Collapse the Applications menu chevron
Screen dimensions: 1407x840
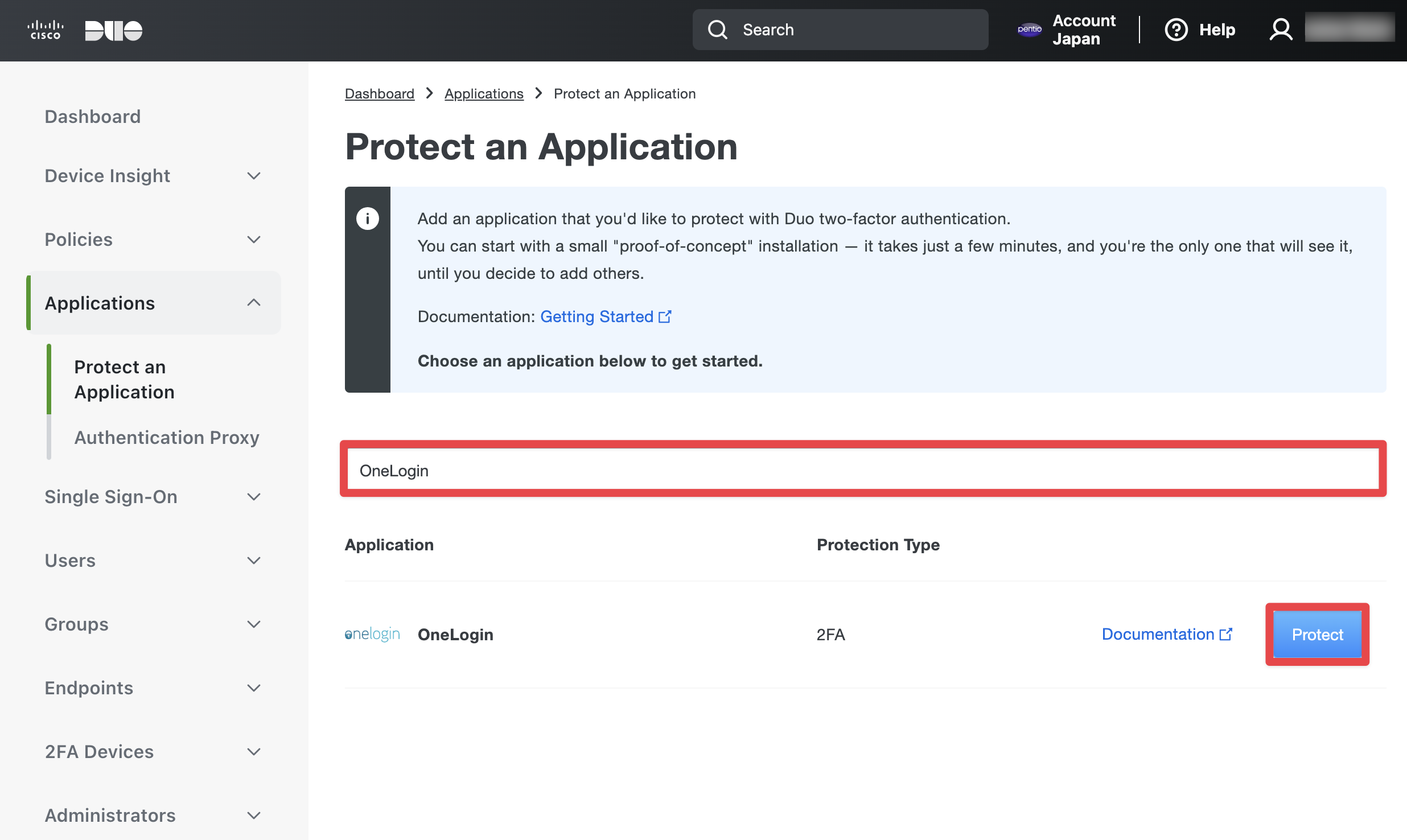click(254, 303)
